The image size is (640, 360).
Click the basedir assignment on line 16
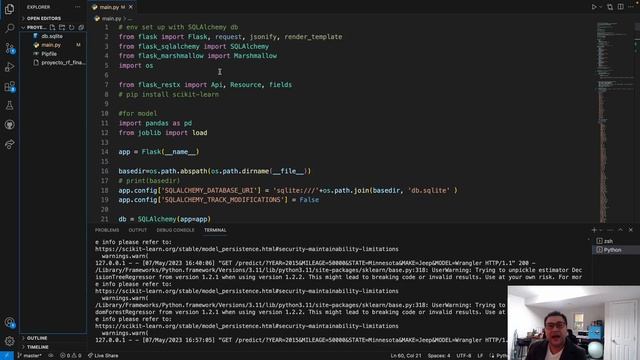(x=215, y=171)
